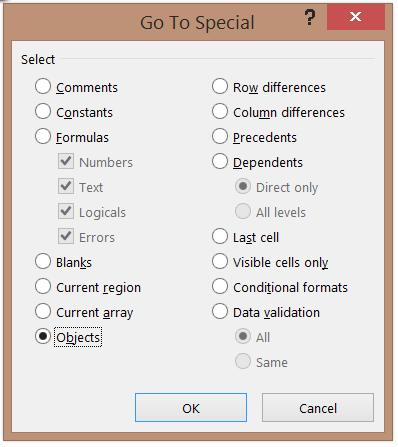Toggle the Numbers checkbox under Formulas
The image size is (398, 447).
pyautogui.click(x=66, y=161)
